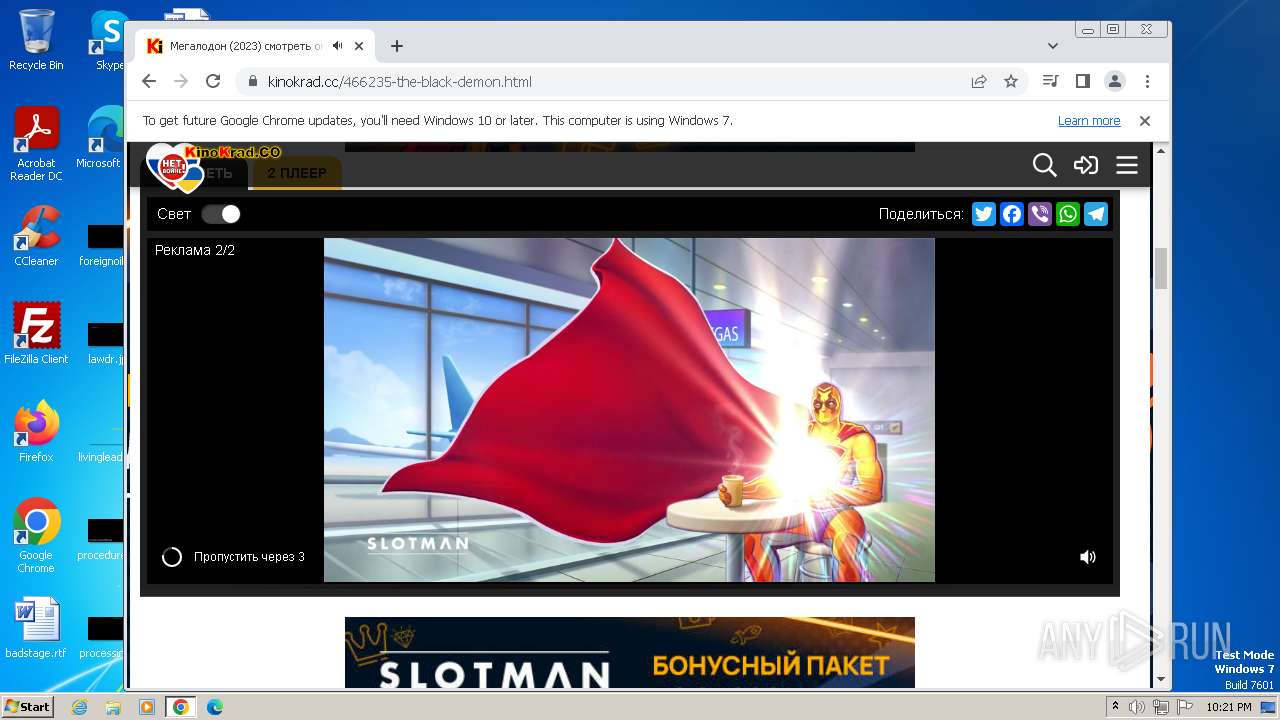1280x720 pixels.
Task: Go back in Chrome history
Action: pyautogui.click(x=149, y=82)
